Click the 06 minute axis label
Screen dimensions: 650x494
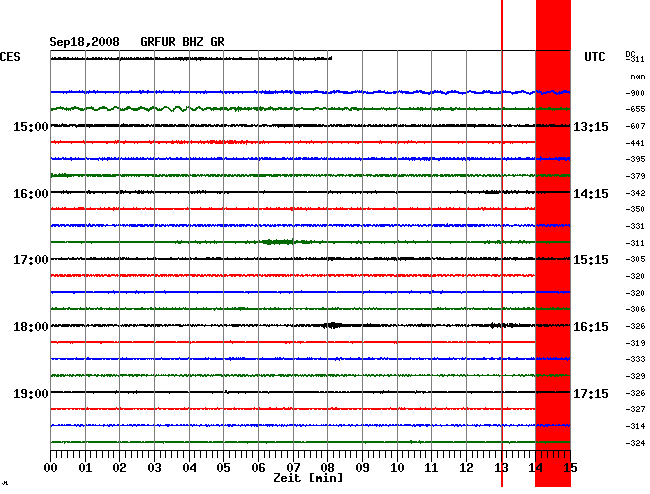coord(258,468)
